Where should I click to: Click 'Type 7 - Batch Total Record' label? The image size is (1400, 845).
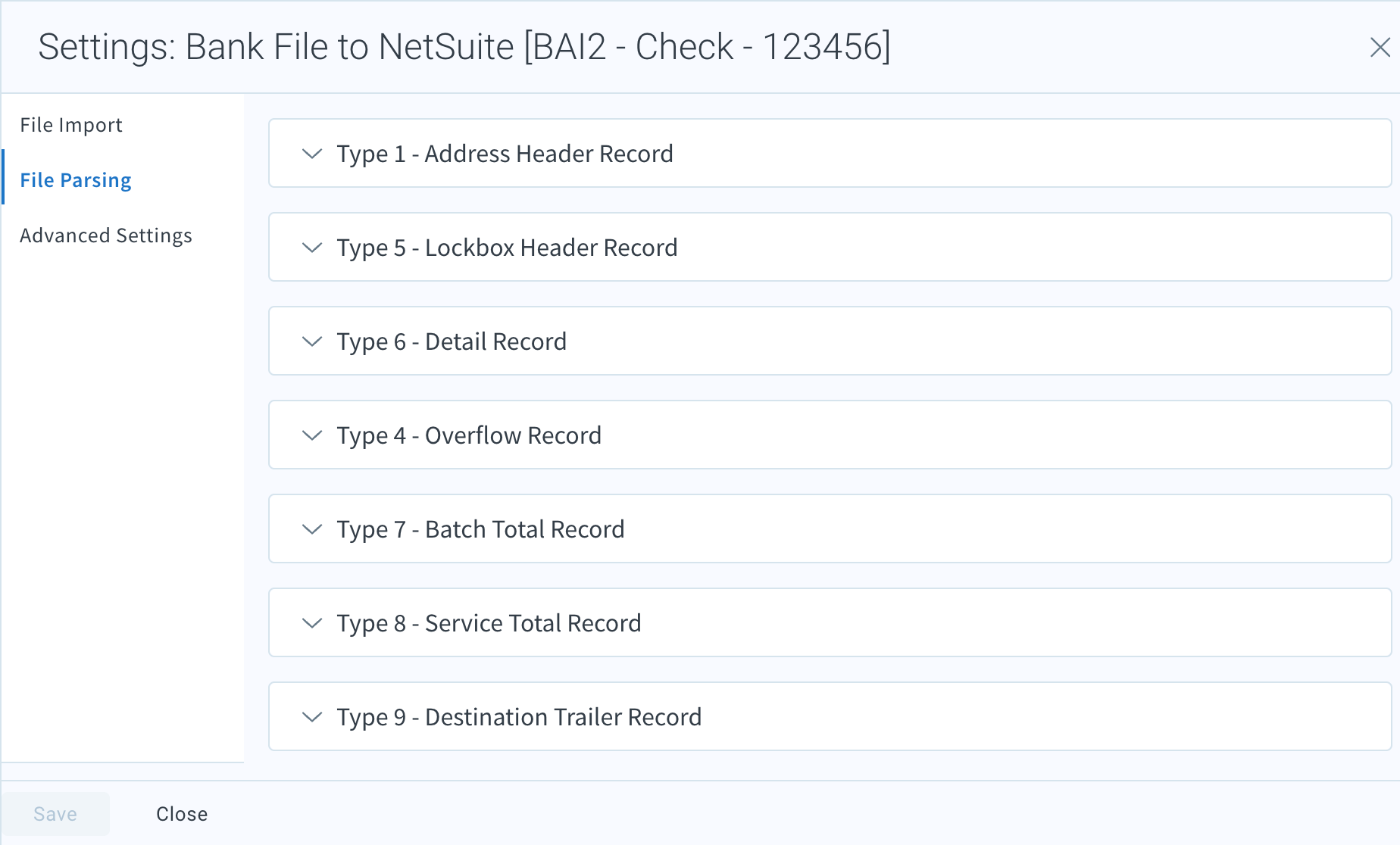tap(481, 529)
